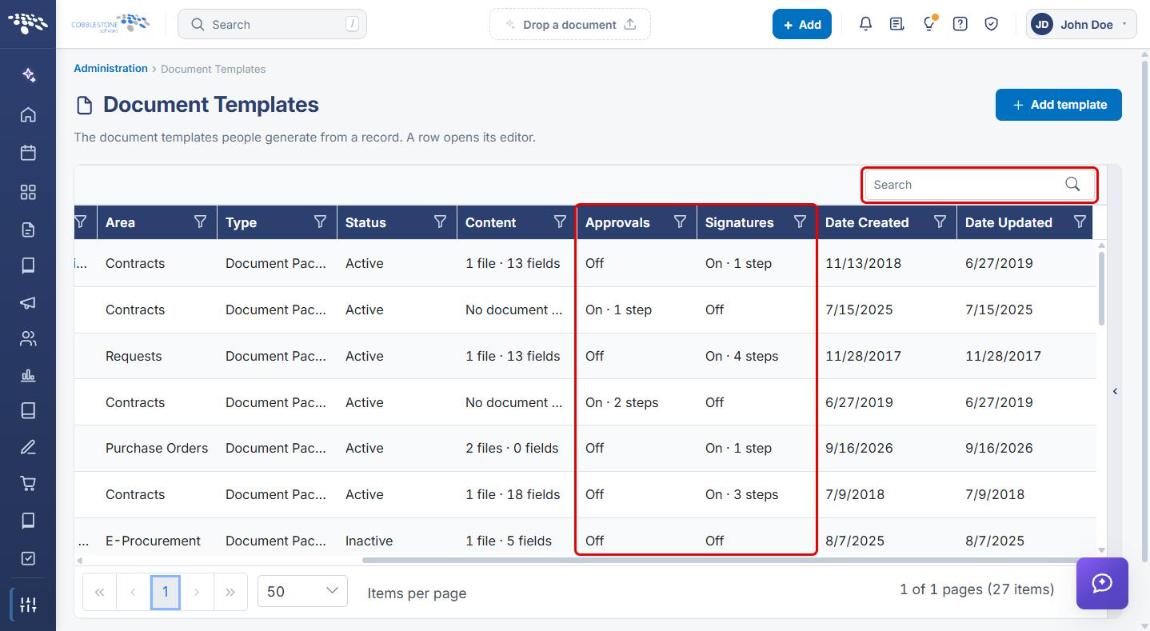Go to the next results page

point(197,591)
